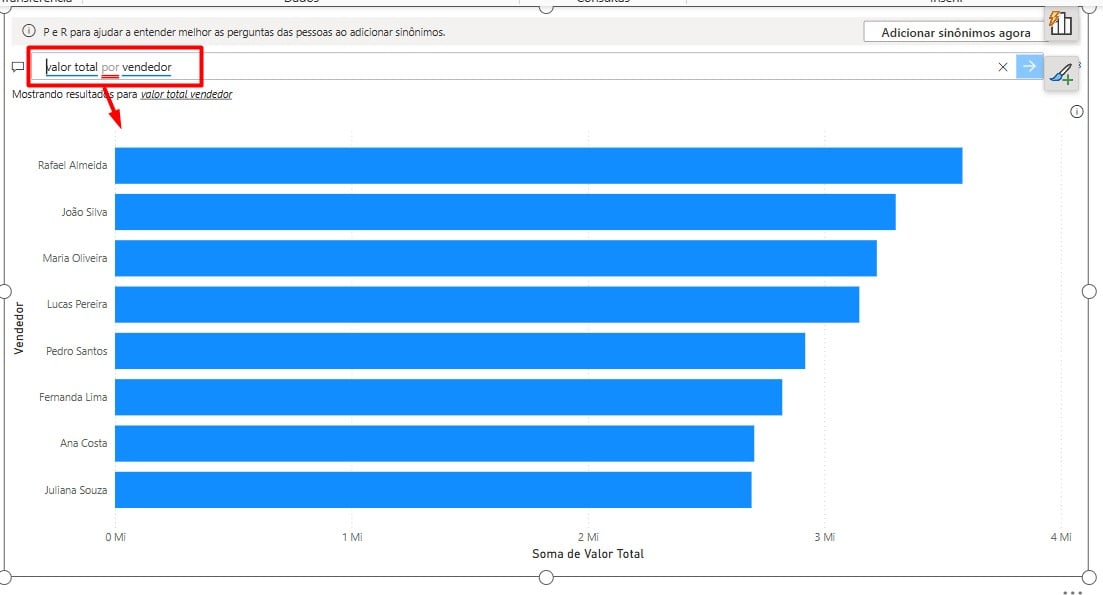Click the 'Soma de Valor Total' axis title
This screenshot has height=595, width=1103.
pyautogui.click(x=588, y=554)
